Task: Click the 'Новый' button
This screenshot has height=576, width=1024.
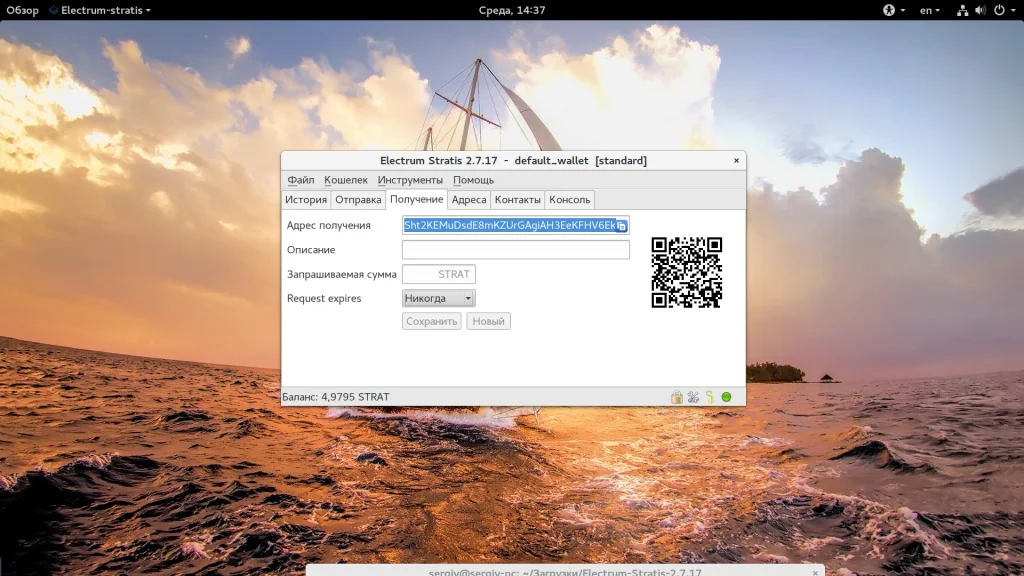Action: point(488,321)
